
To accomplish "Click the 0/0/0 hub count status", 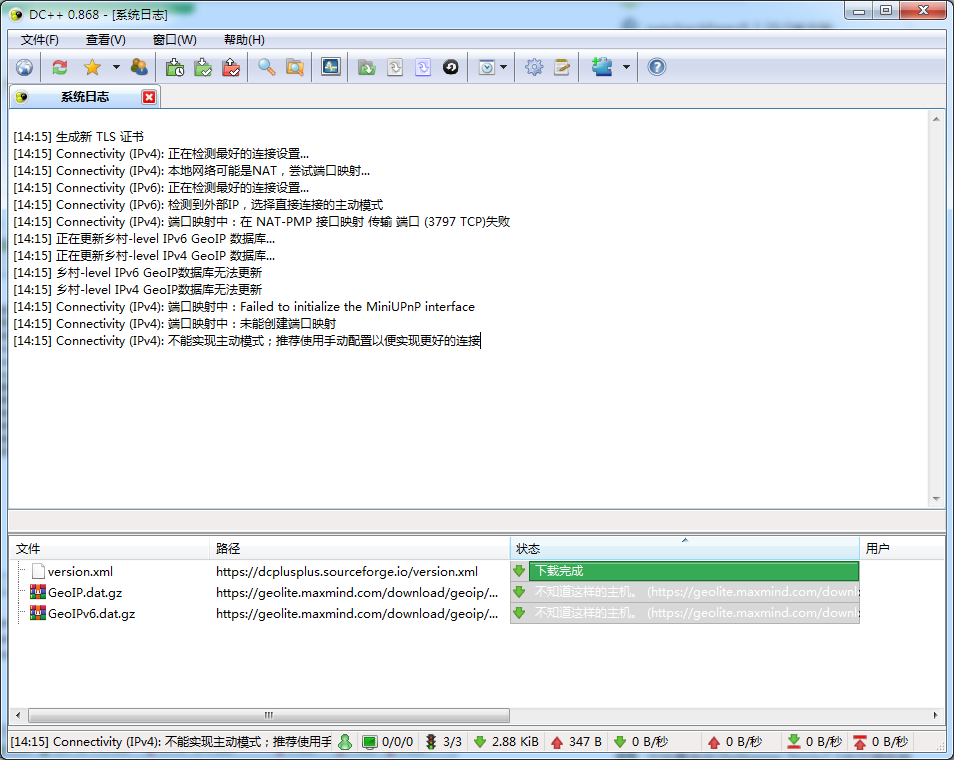I will coord(388,742).
